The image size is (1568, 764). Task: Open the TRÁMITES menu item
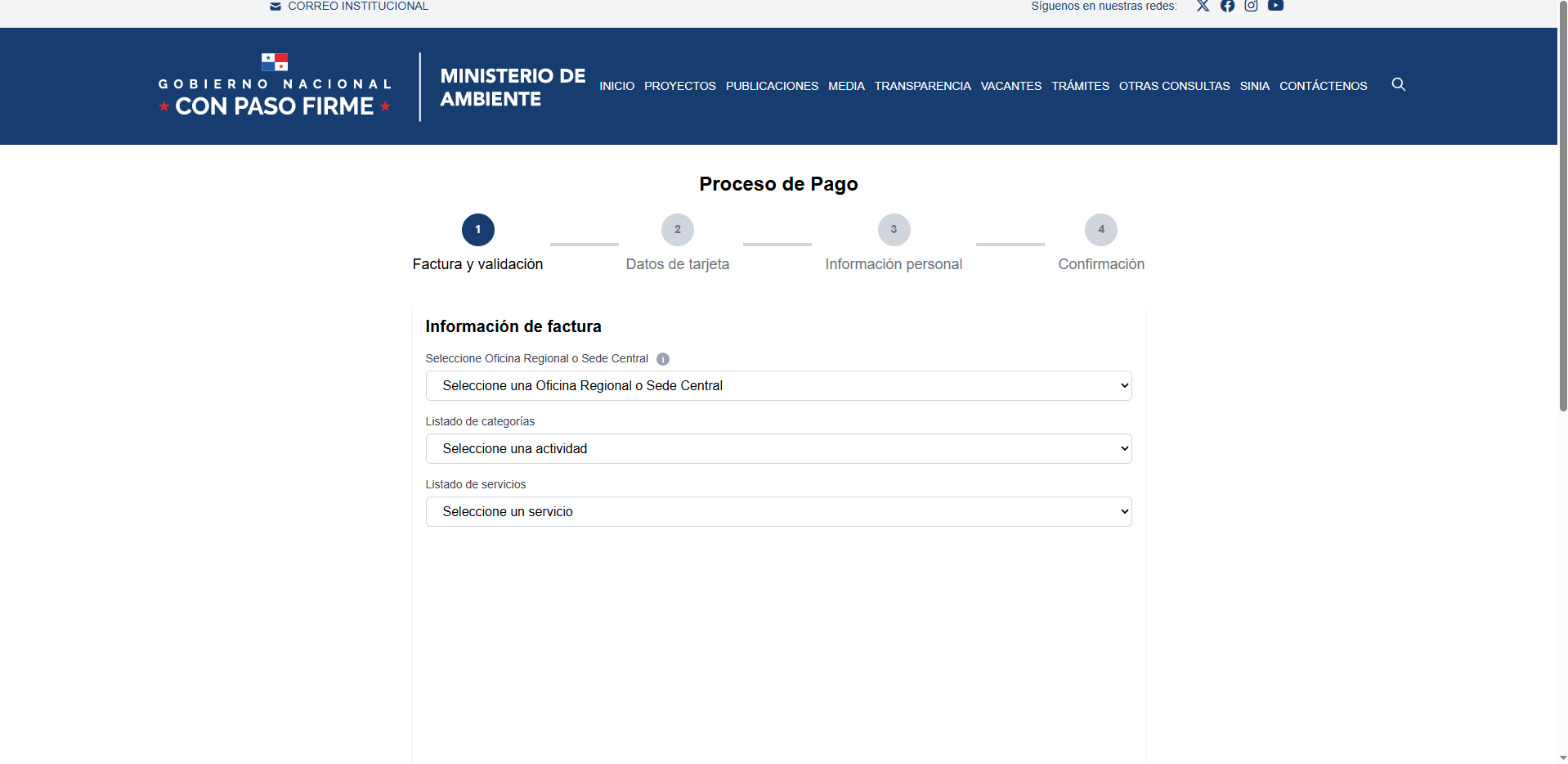pyautogui.click(x=1080, y=86)
